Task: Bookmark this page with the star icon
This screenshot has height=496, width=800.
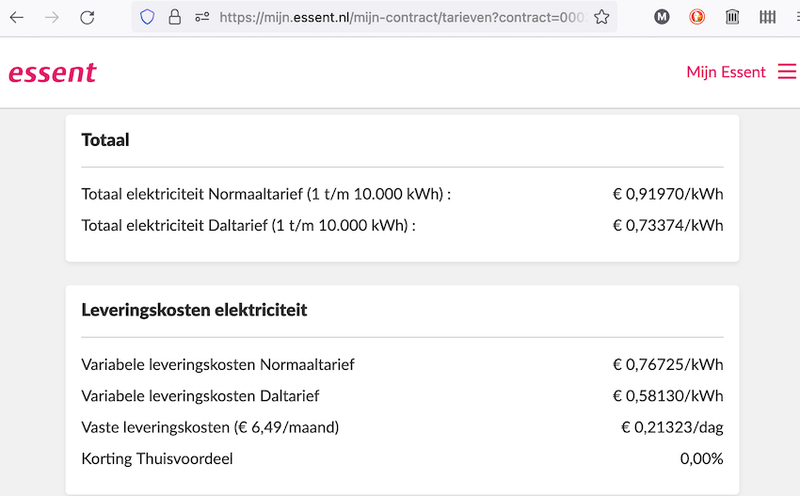Action: tap(602, 17)
